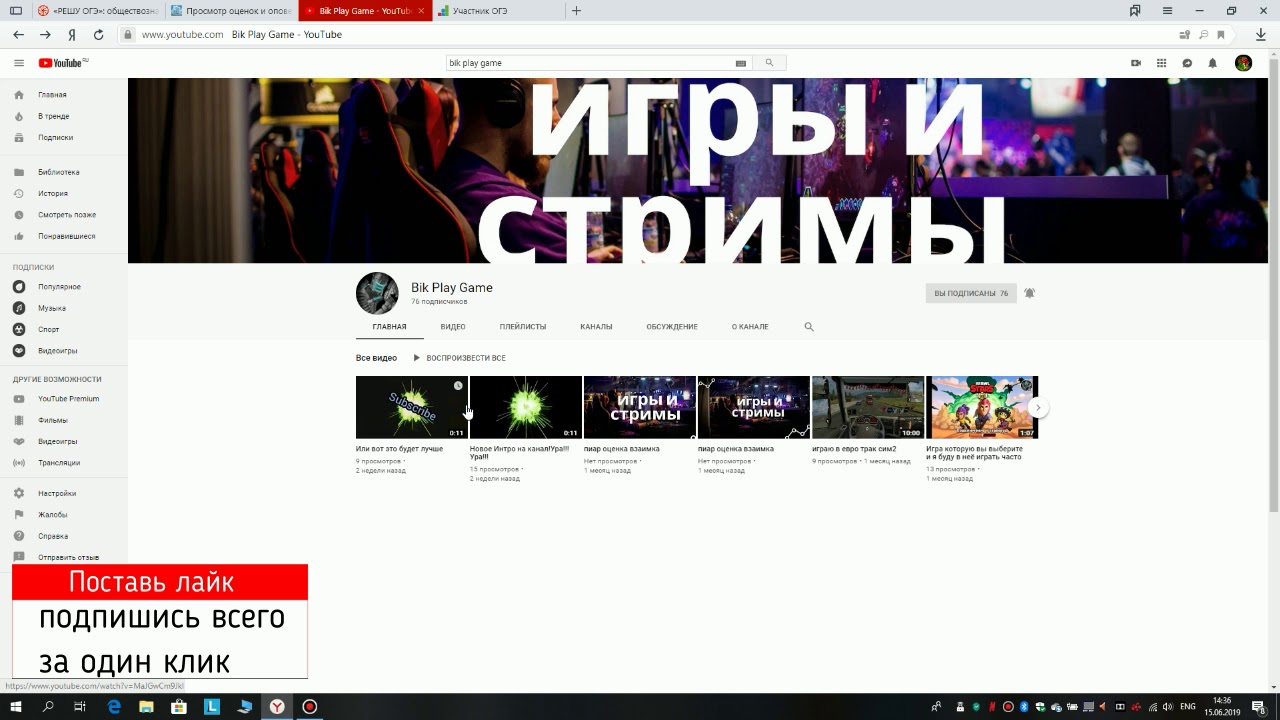
Task: Open Главная in the sidebar
Action: click(64, 95)
